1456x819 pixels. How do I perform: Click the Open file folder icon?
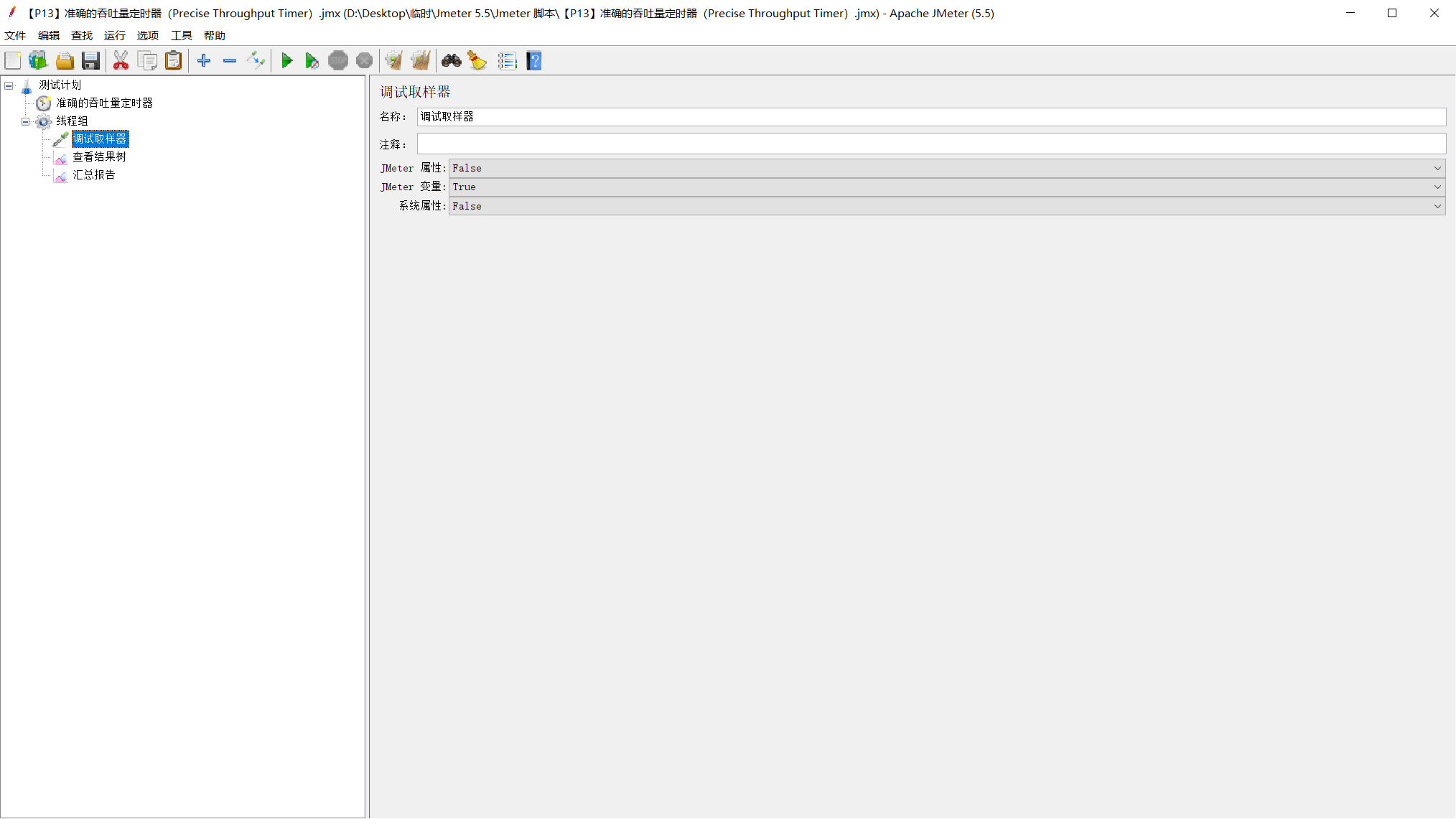[65, 61]
